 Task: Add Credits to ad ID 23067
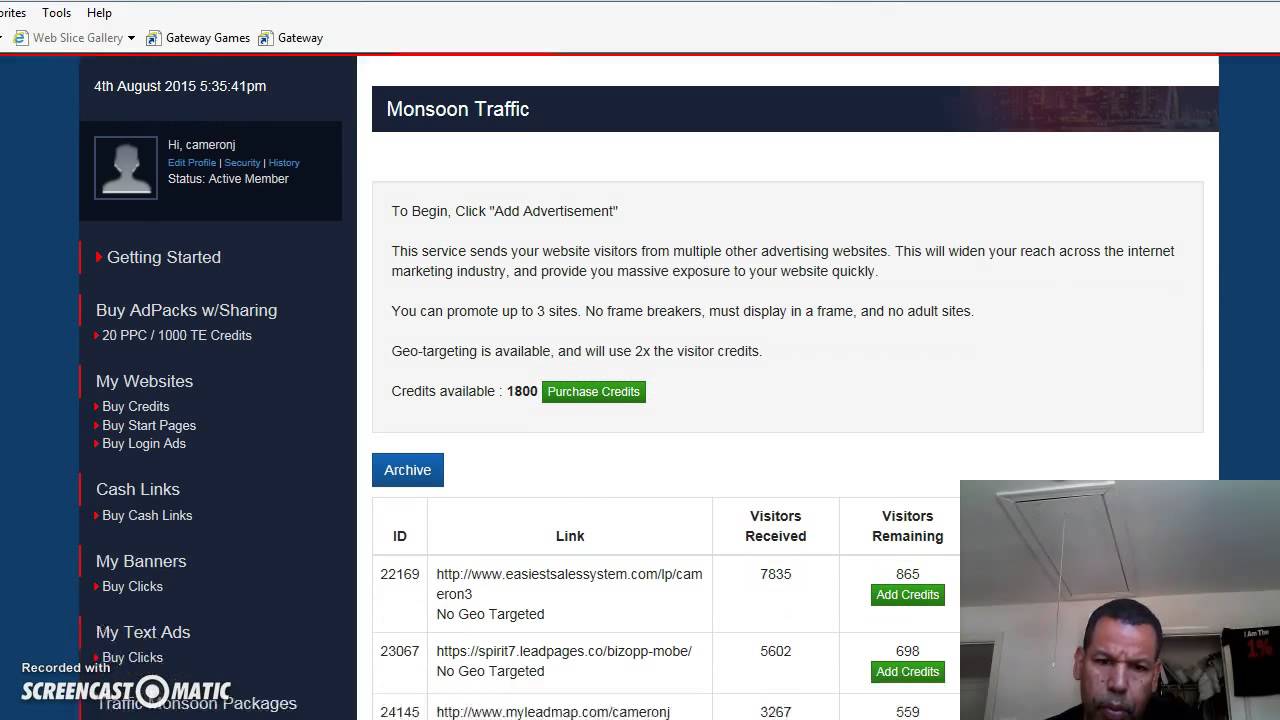[908, 672]
